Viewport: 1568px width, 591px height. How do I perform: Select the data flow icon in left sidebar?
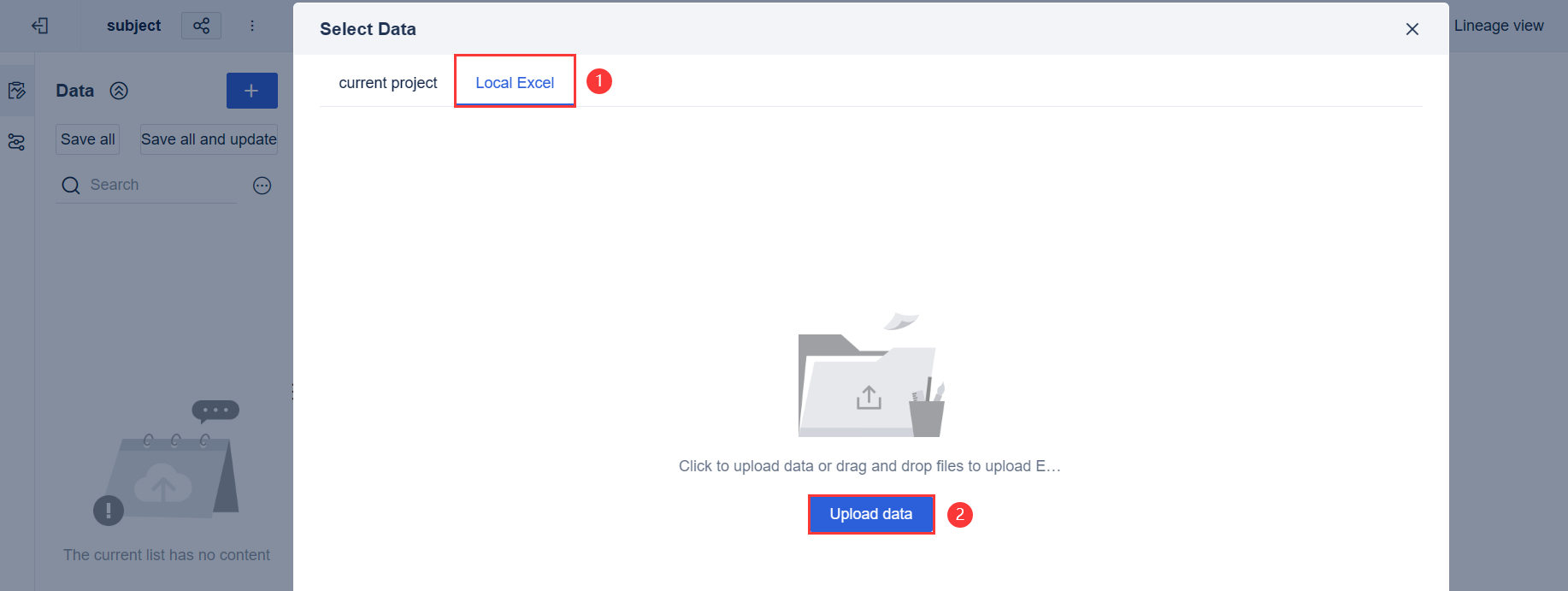pos(17,142)
